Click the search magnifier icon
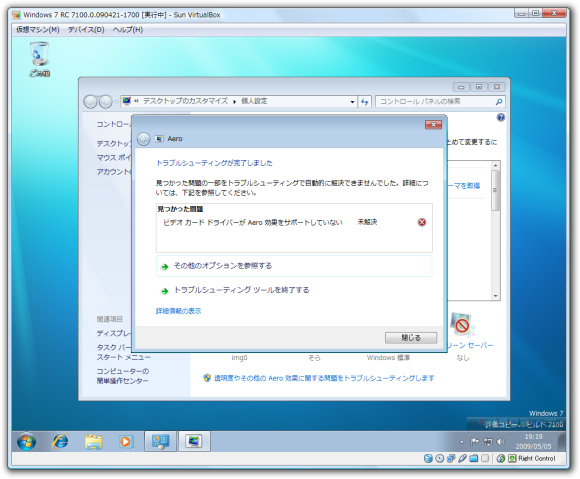 [x=499, y=101]
